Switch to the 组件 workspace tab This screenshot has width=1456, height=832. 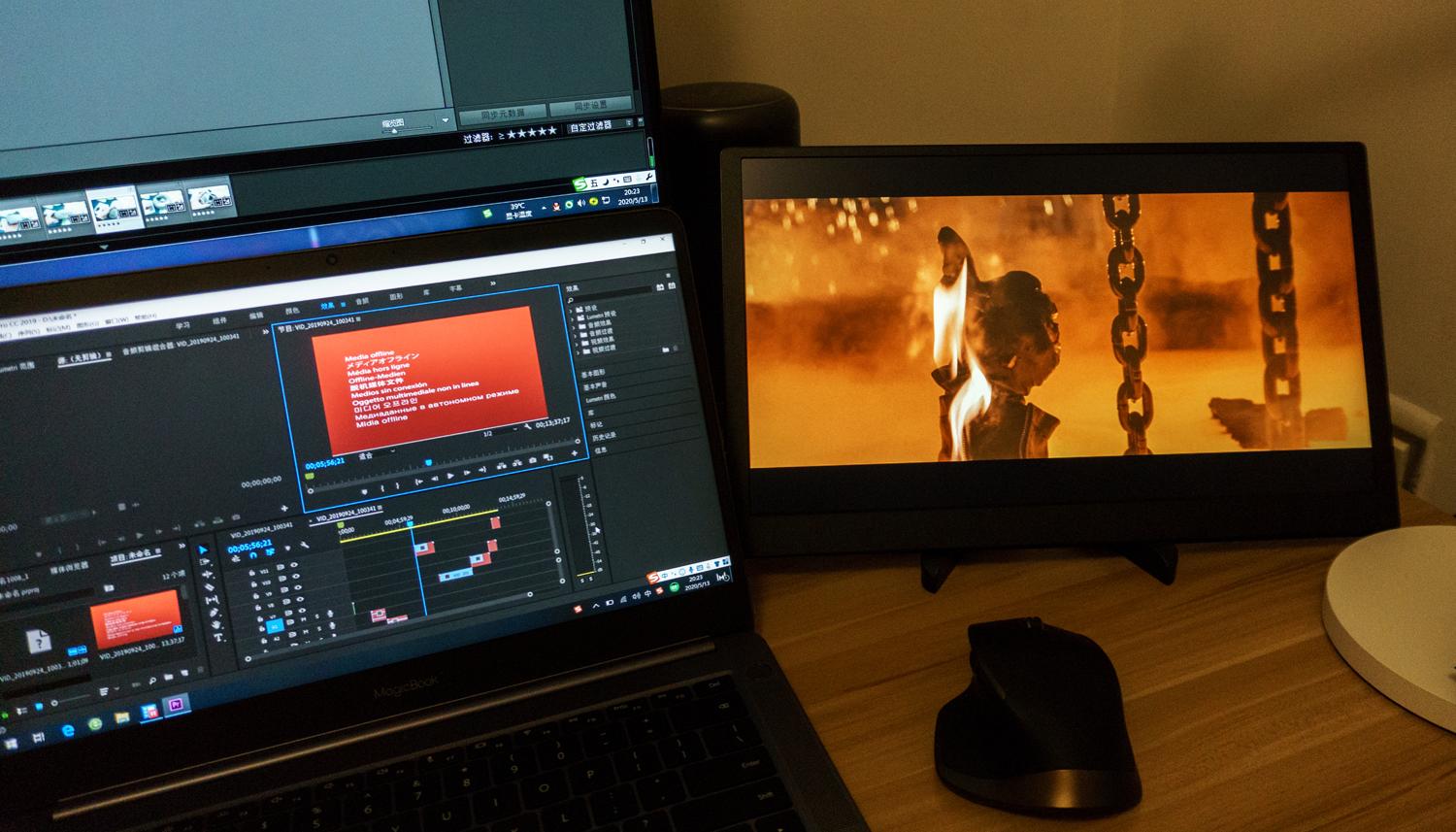(x=220, y=319)
